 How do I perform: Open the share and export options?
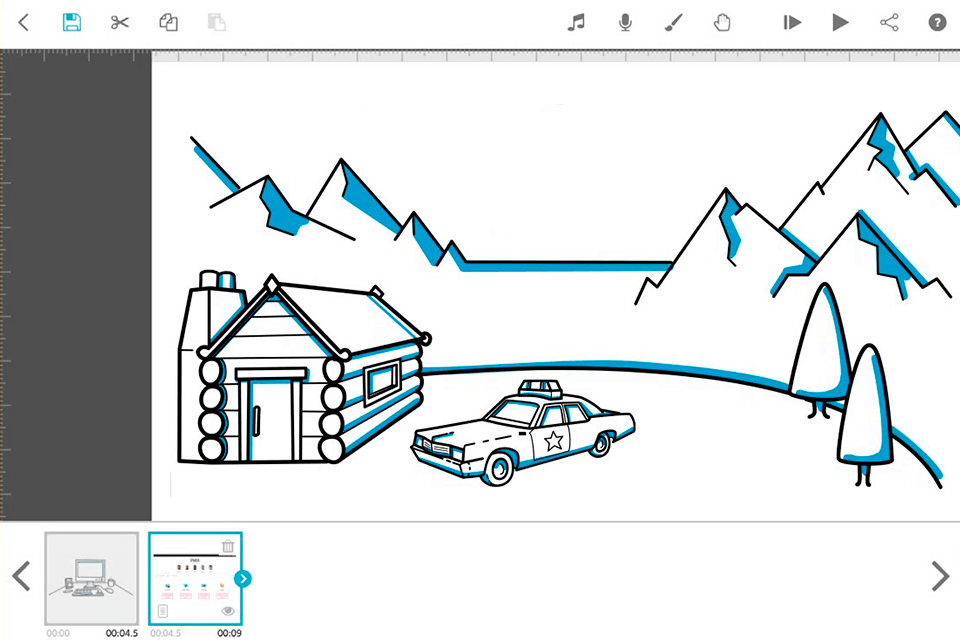tap(889, 22)
